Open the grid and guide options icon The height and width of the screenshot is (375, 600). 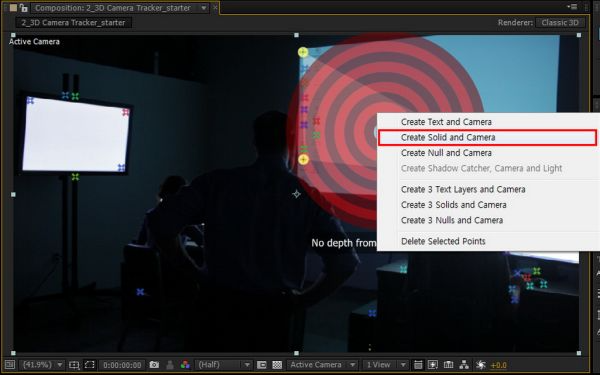click(74, 365)
